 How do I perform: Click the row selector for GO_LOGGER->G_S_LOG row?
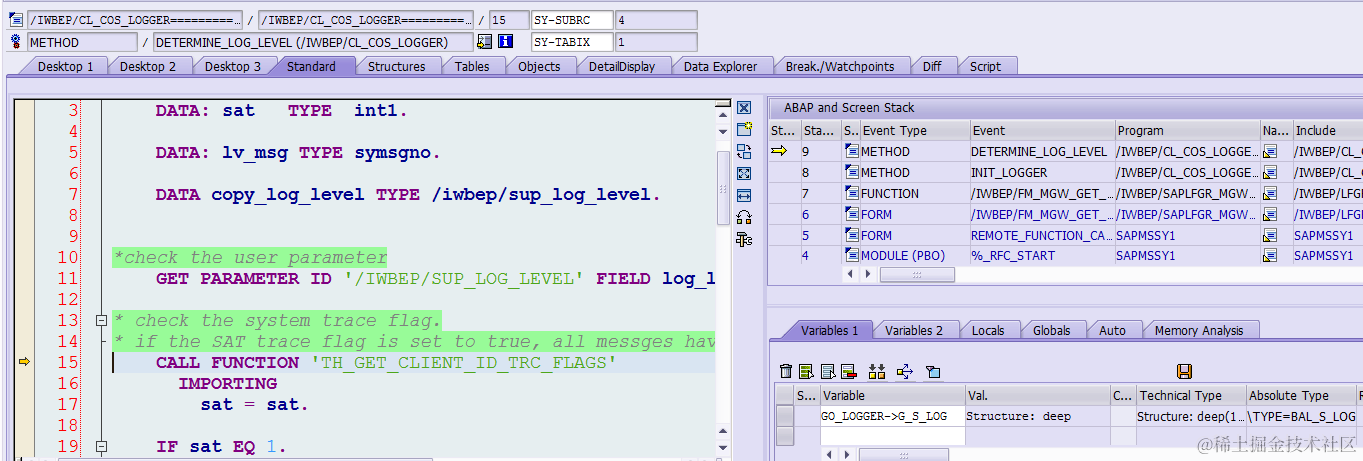click(786, 416)
